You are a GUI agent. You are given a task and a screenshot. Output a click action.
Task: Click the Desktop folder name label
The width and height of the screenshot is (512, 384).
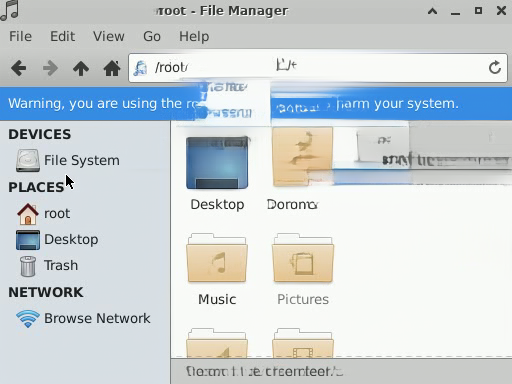(x=217, y=204)
